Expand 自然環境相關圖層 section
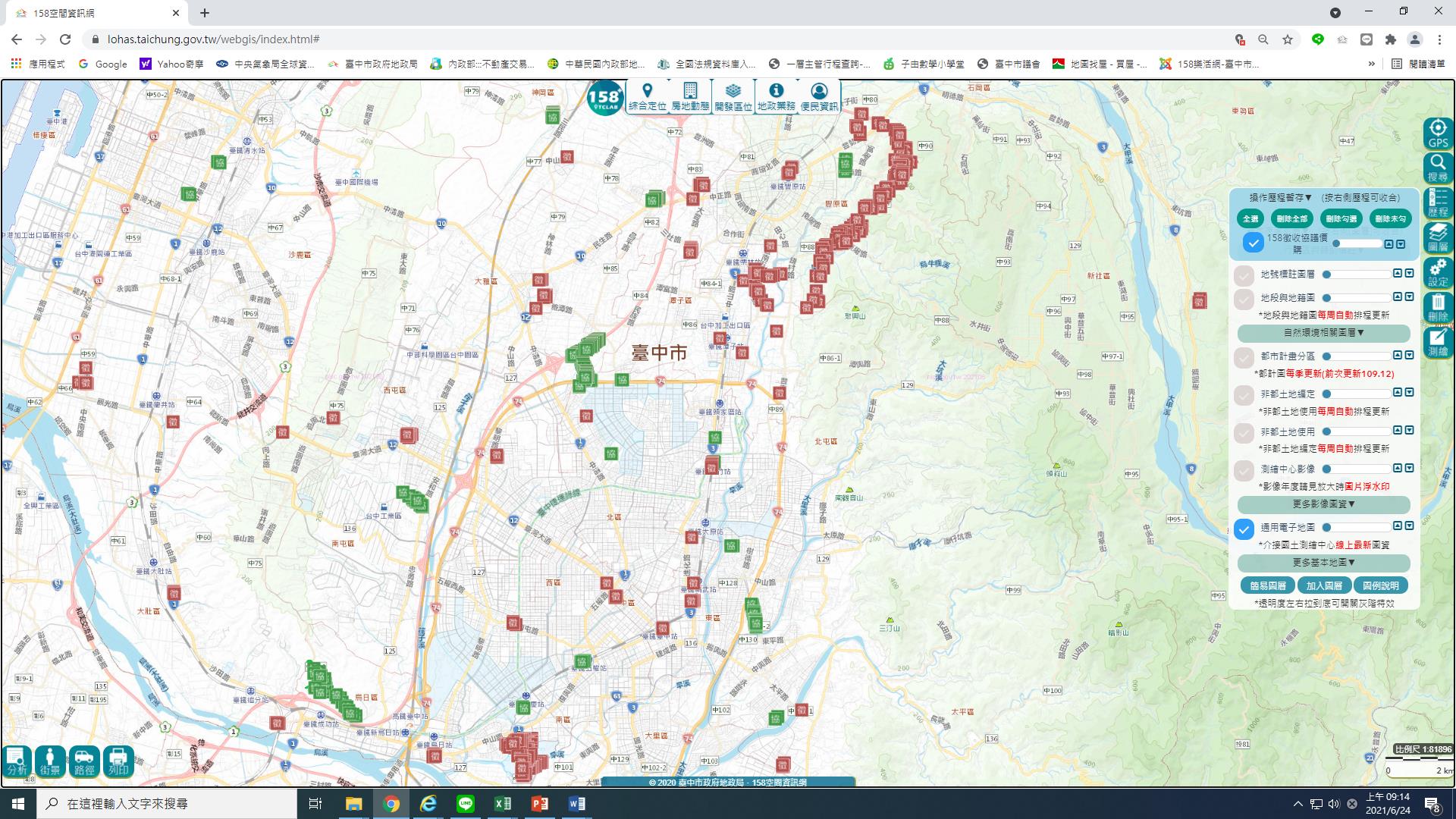The width and height of the screenshot is (1456, 819). (x=1323, y=333)
